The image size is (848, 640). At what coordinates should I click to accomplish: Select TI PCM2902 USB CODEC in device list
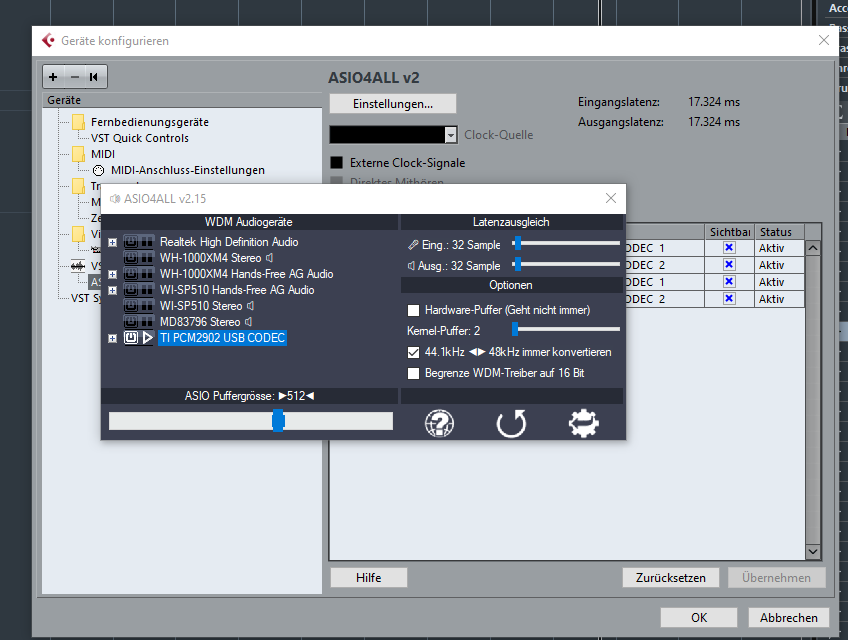pos(222,338)
